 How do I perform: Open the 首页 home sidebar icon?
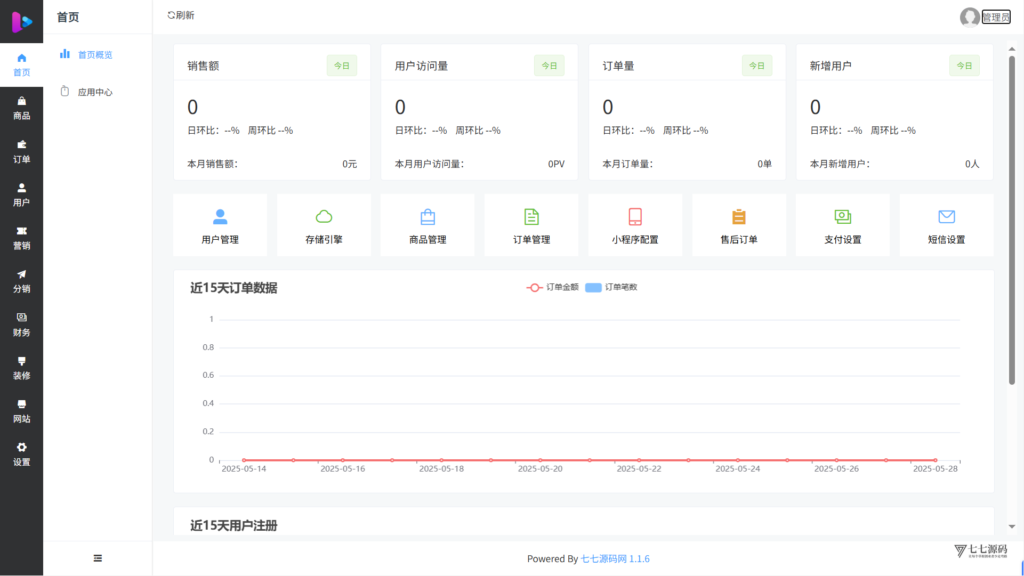(x=22, y=65)
